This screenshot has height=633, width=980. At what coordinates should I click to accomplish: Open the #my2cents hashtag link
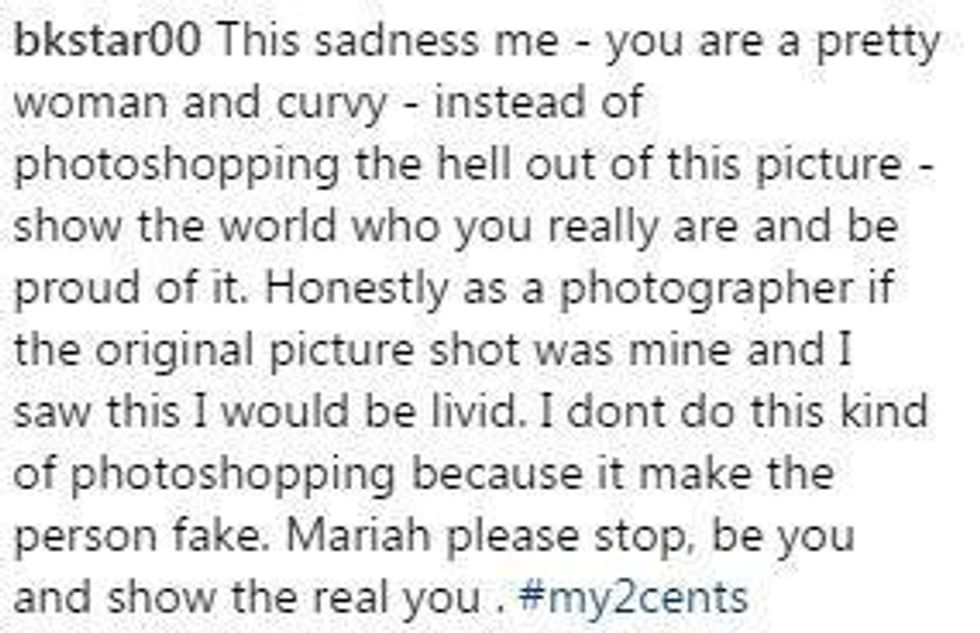pyautogui.click(x=632, y=597)
